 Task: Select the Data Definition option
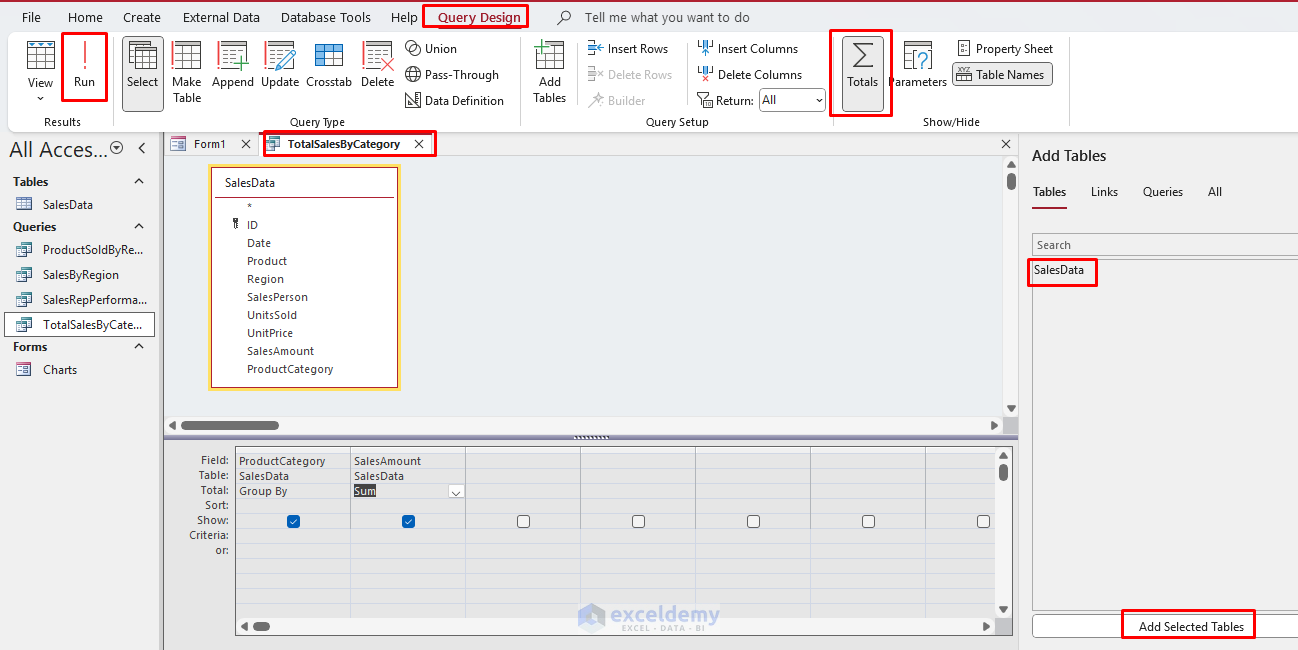[454, 100]
